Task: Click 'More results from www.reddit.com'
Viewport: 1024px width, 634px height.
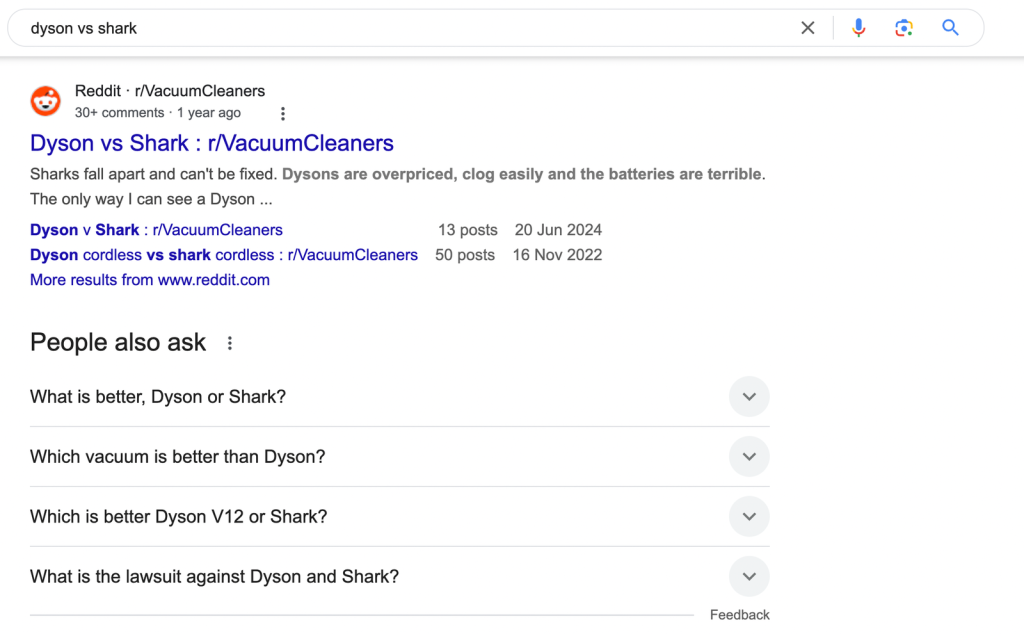Action: pos(149,280)
